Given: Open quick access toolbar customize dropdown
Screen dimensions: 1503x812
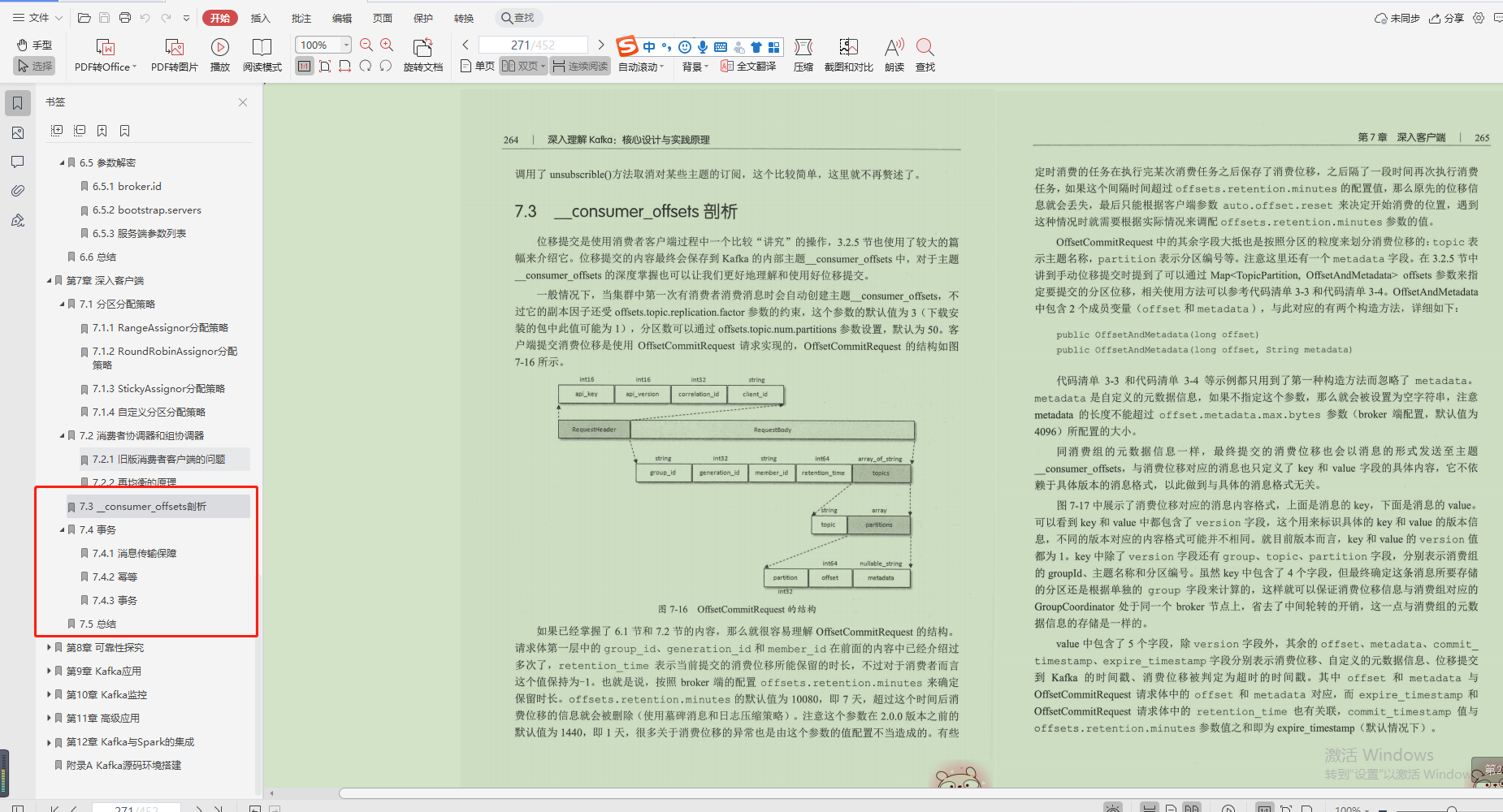Looking at the screenshot, I should (x=186, y=18).
